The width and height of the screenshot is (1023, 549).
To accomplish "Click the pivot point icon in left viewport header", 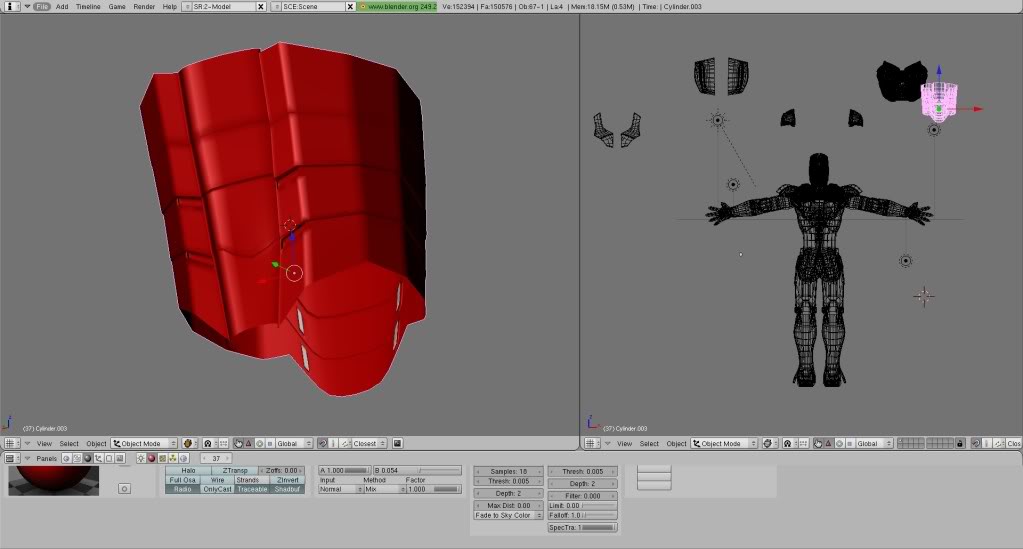I will point(208,443).
